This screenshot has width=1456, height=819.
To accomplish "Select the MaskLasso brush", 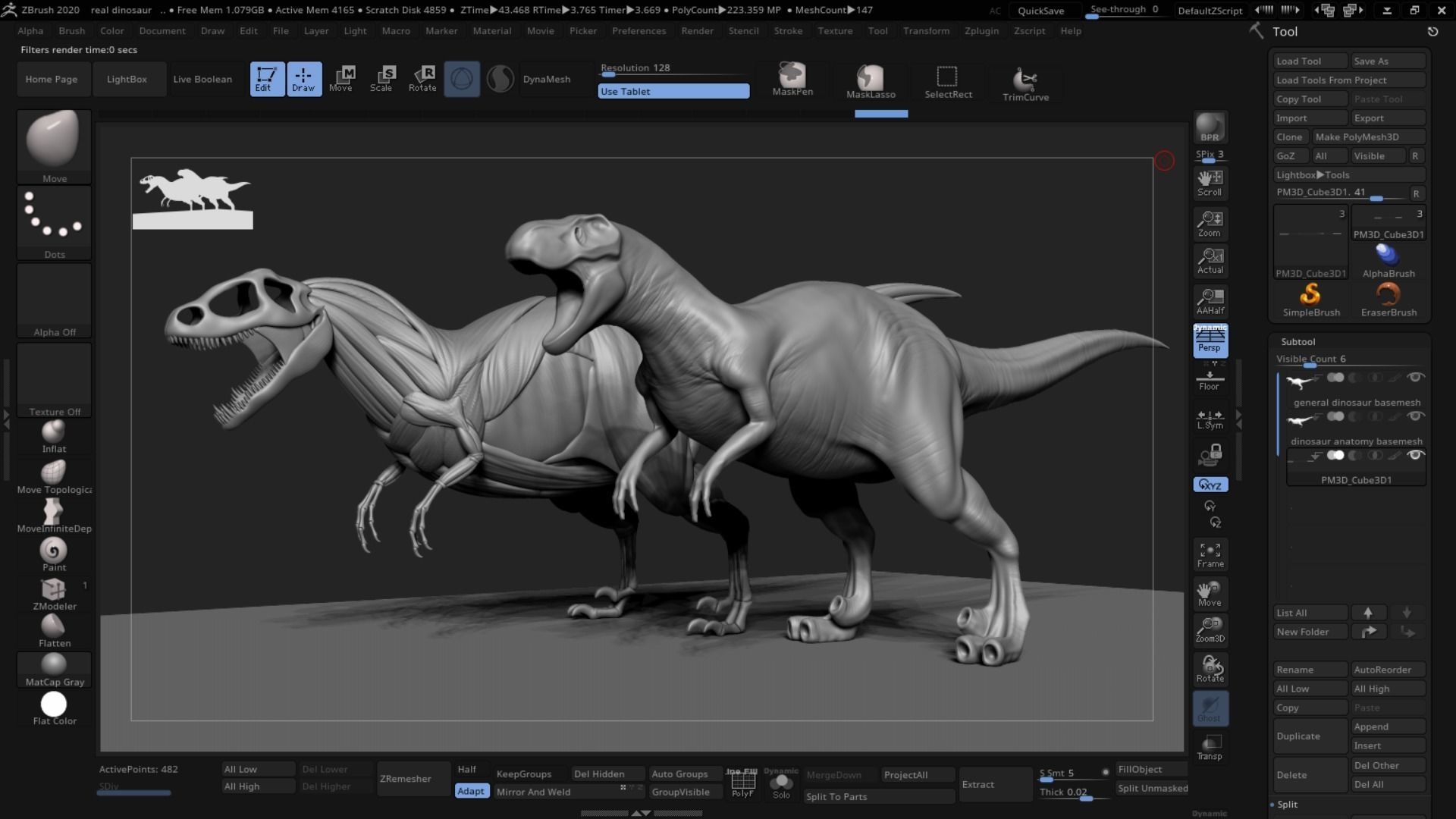I will click(x=871, y=80).
